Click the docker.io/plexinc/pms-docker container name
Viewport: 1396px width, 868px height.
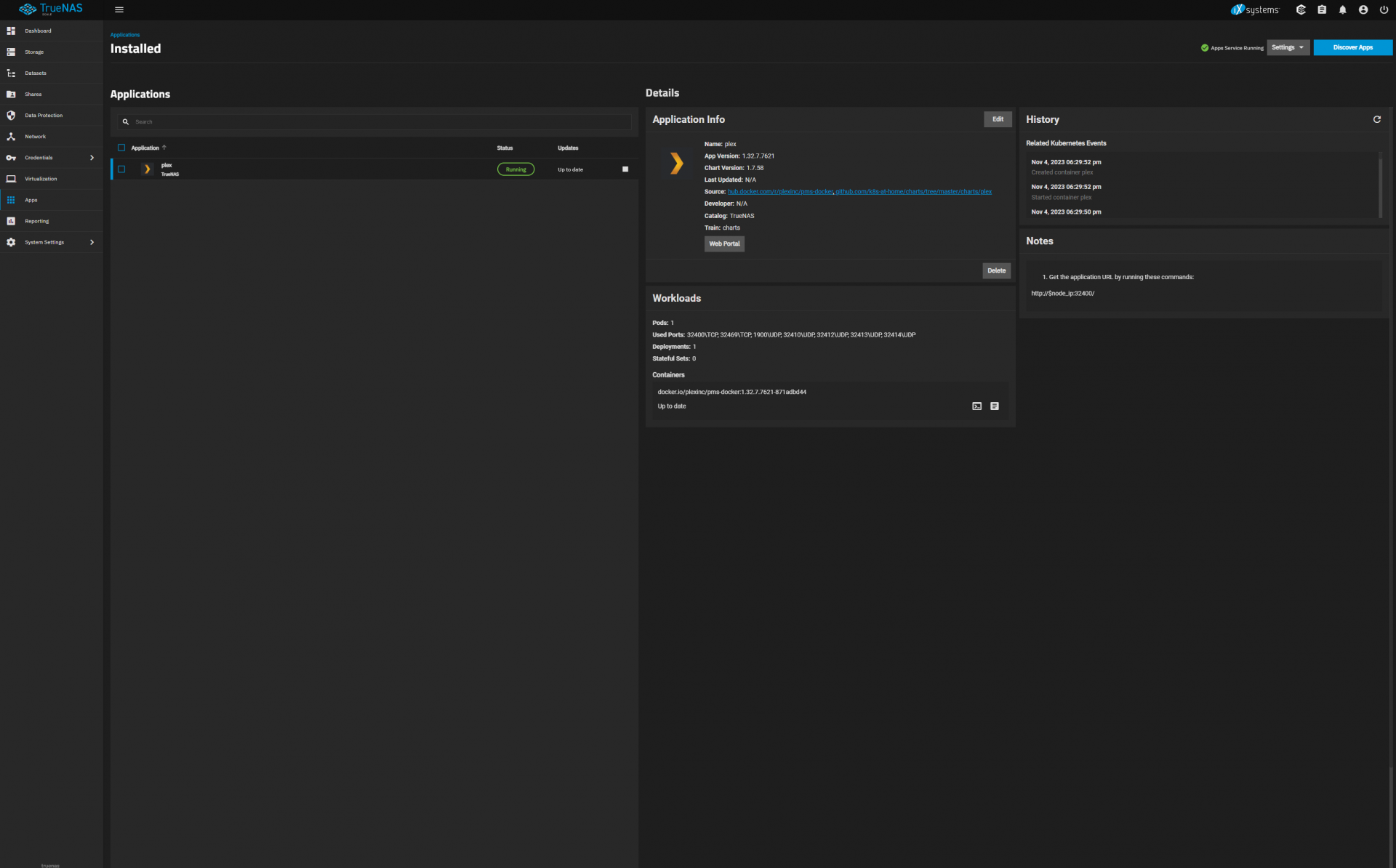pos(731,392)
